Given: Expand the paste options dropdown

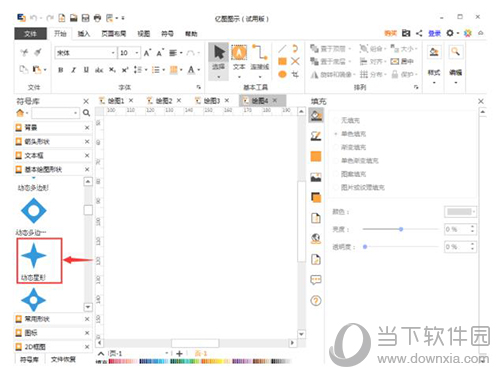Looking at the screenshot, I should (x=45, y=69).
